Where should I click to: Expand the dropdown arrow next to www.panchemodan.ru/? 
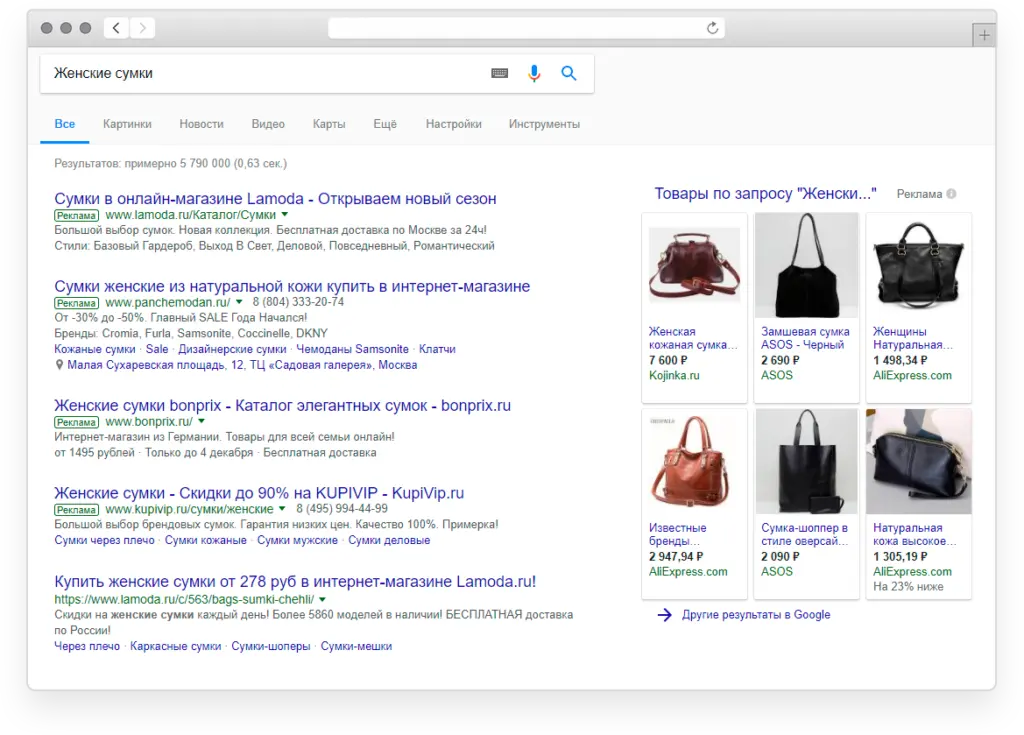239,302
